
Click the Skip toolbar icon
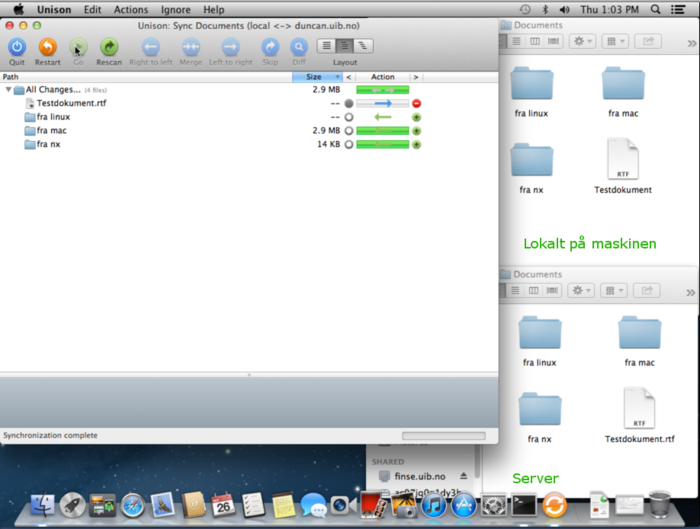pos(270,46)
